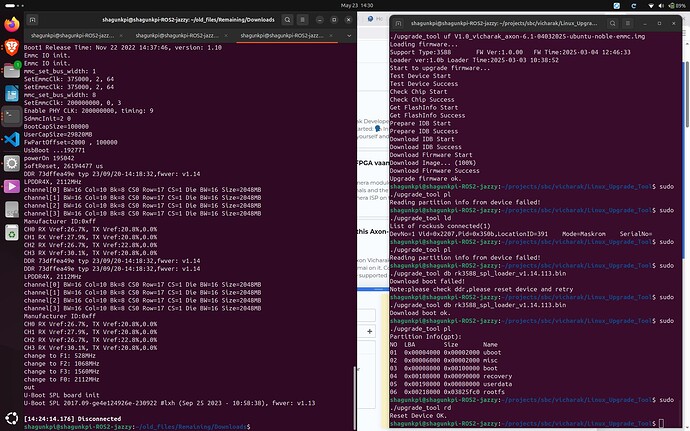Click 'Download Image... (100%)' line
This screenshot has height=431, width=690.
(433, 163)
